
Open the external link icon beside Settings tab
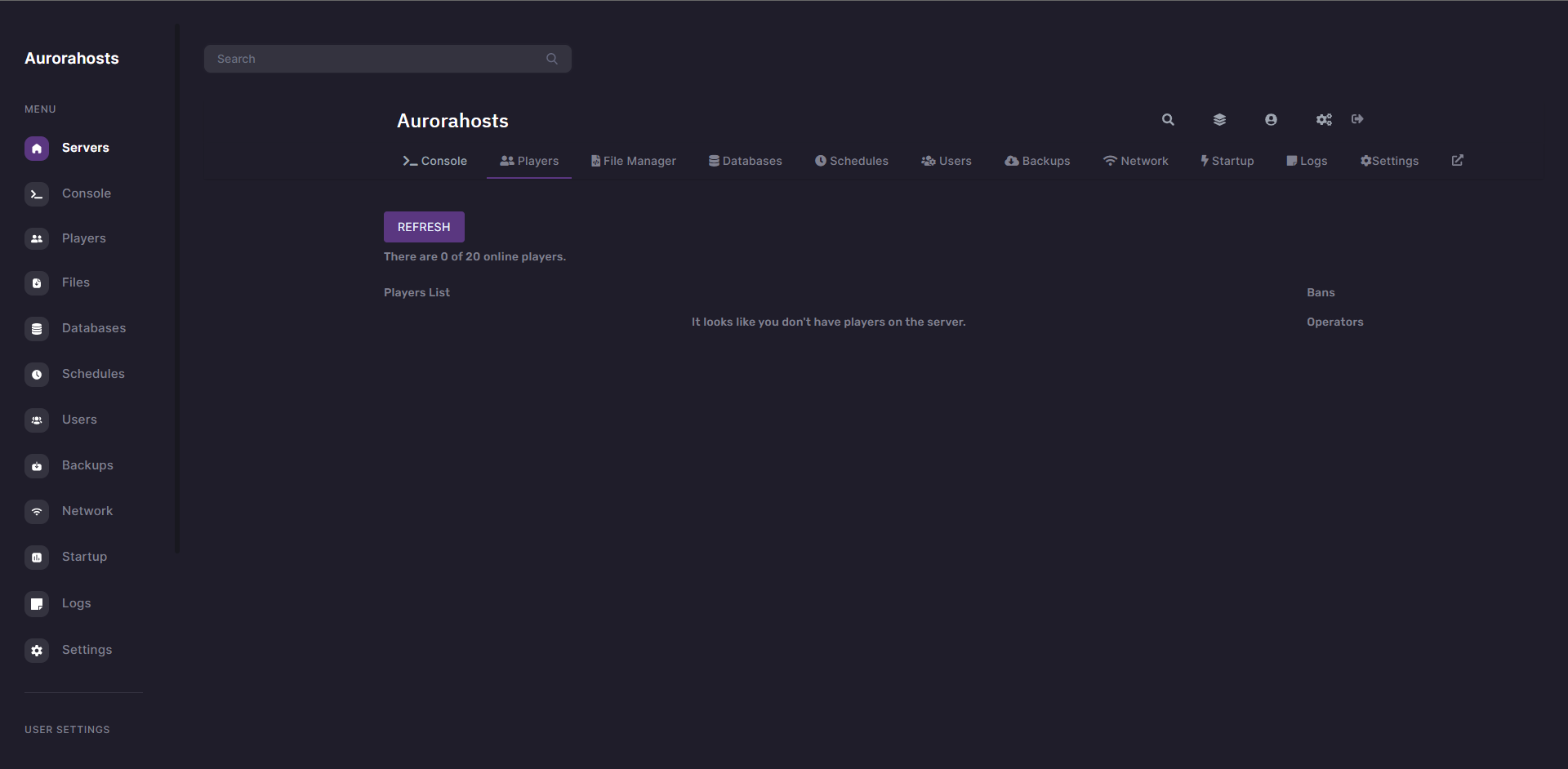point(1457,160)
